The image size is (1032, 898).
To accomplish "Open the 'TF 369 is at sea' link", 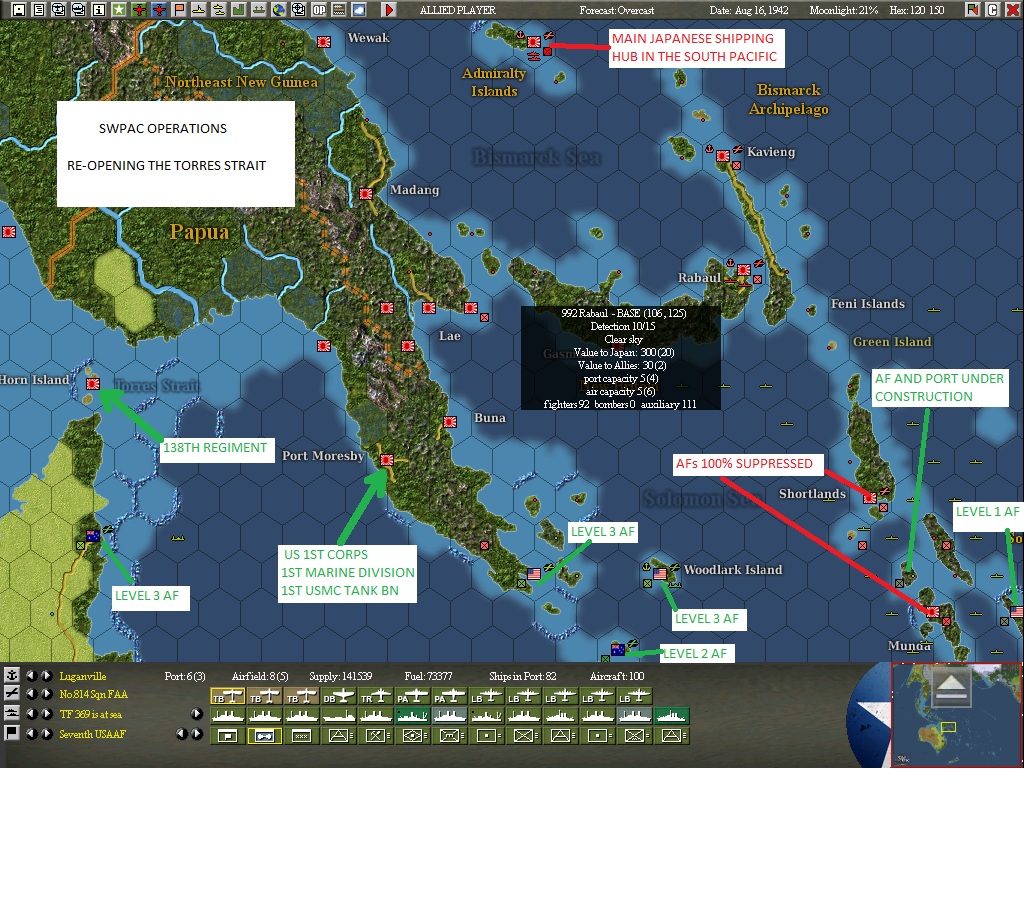I will click(x=90, y=714).
